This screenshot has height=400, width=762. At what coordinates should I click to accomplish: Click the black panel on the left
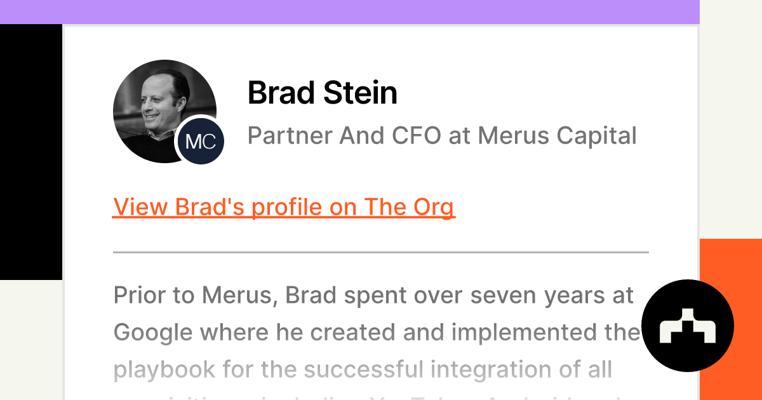click(30, 150)
